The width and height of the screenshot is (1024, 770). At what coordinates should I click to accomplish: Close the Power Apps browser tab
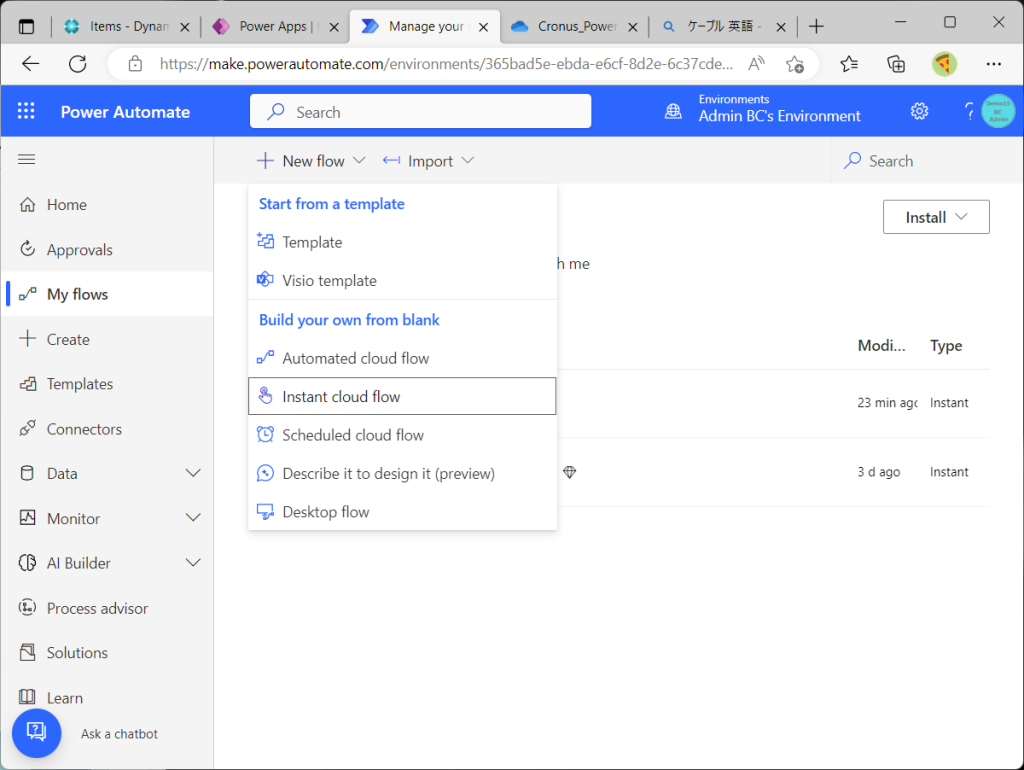coord(334,27)
